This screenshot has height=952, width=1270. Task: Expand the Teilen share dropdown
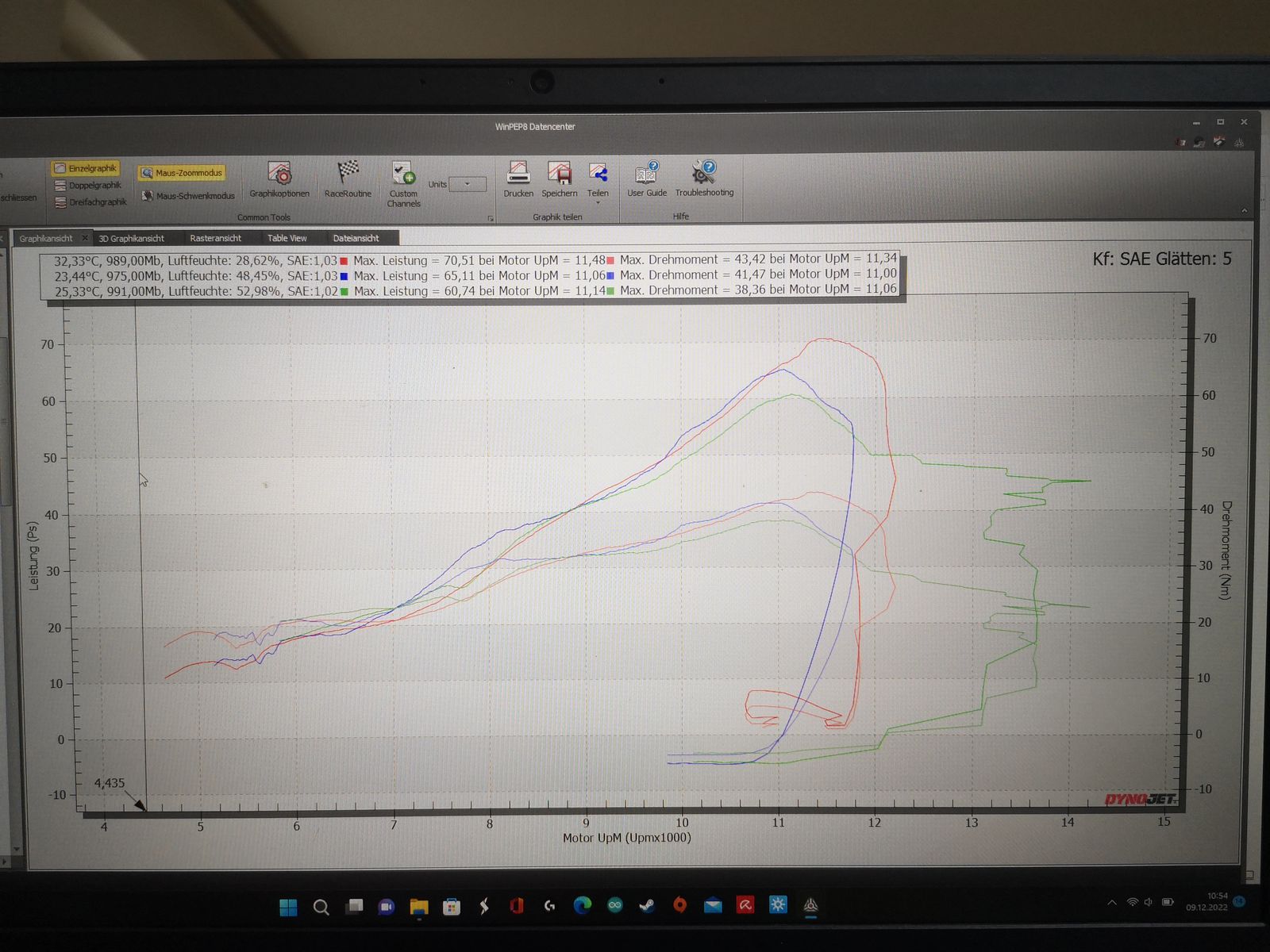(598, 203)
